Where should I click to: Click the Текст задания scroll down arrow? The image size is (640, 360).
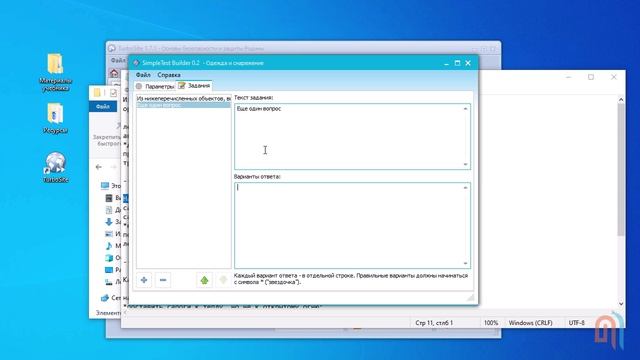click(465, 164)
